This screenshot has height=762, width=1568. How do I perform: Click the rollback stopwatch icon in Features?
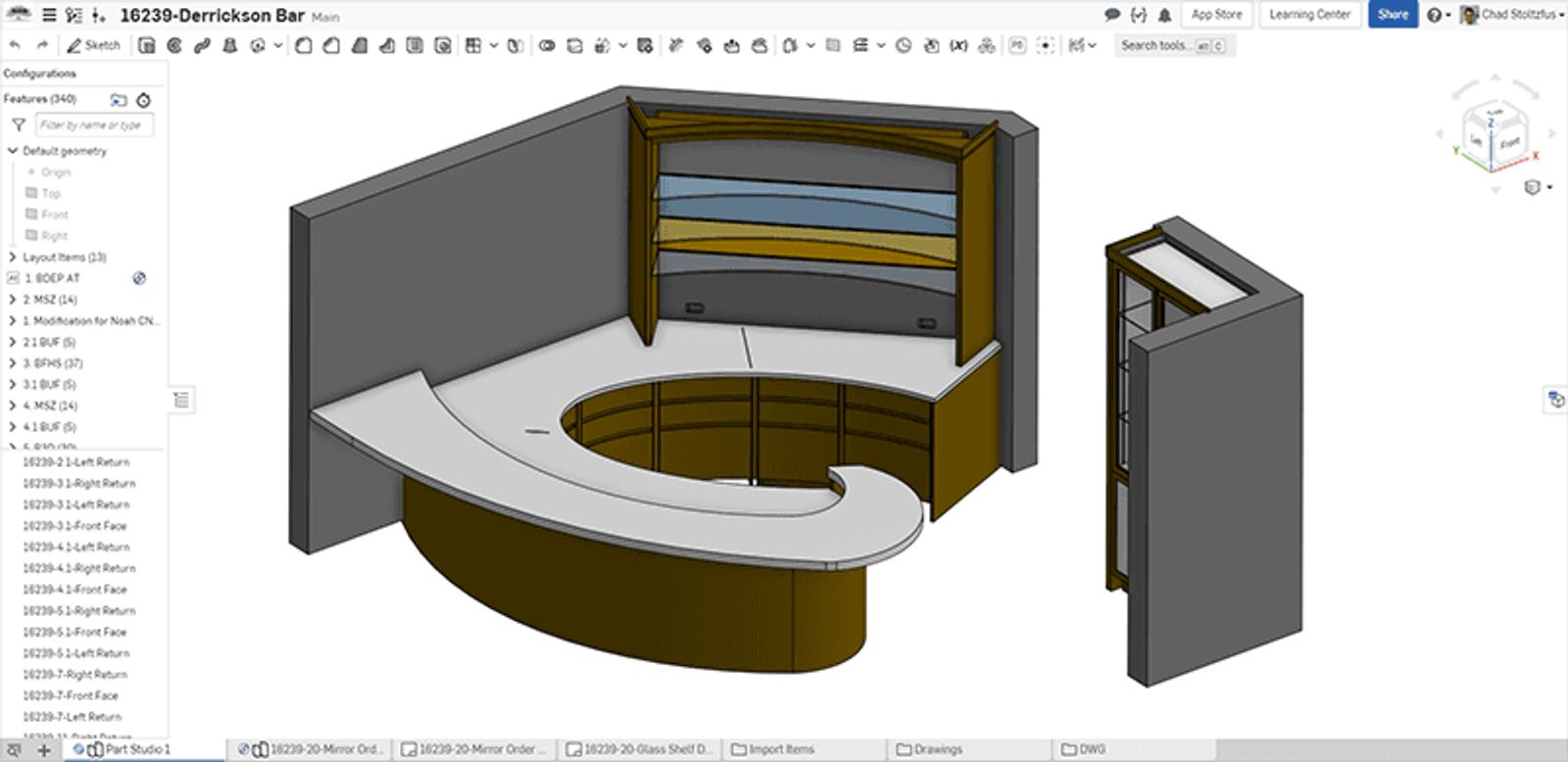(x=144, y=100)
